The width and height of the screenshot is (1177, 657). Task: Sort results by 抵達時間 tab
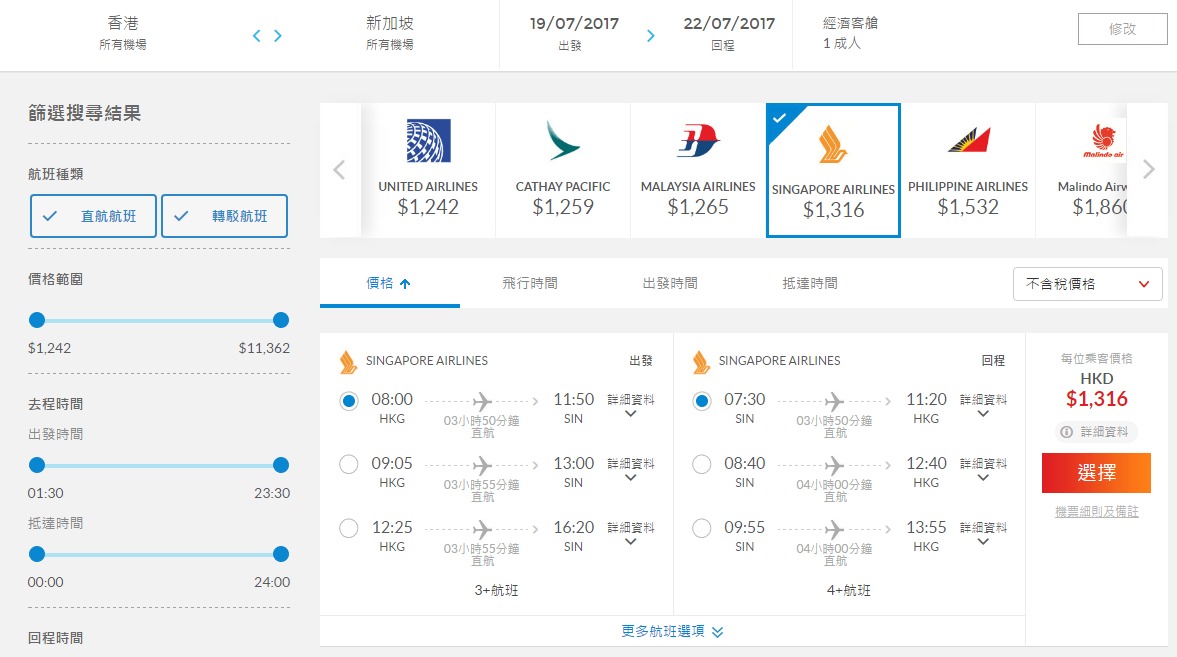click(810, 283)
